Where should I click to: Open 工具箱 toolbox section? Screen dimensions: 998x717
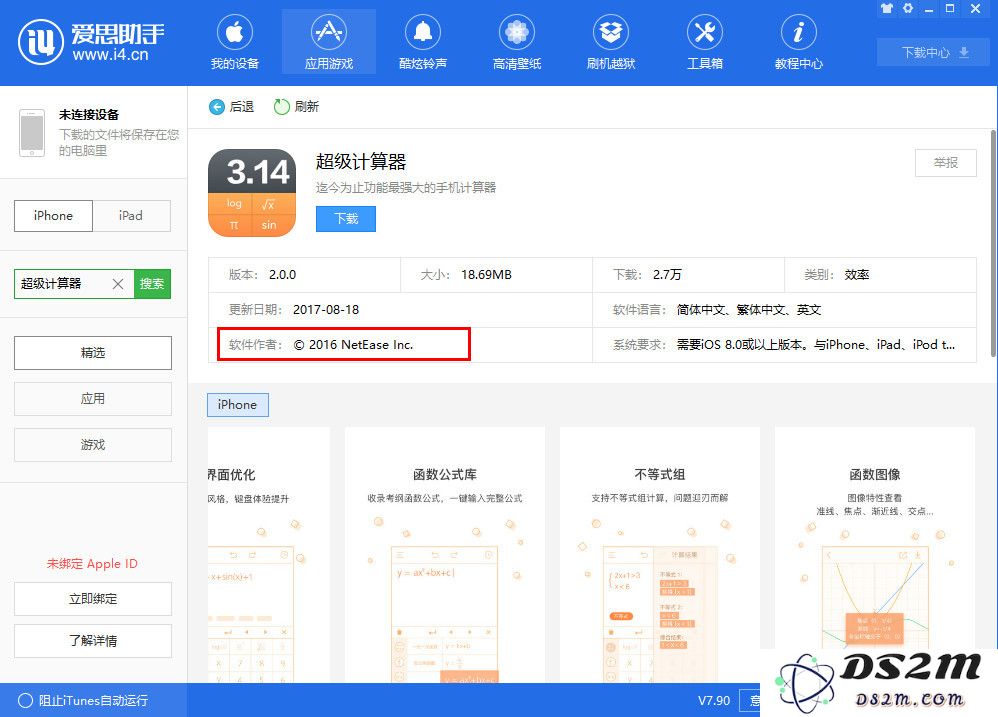pyautogui.click(x=705, y=43)
